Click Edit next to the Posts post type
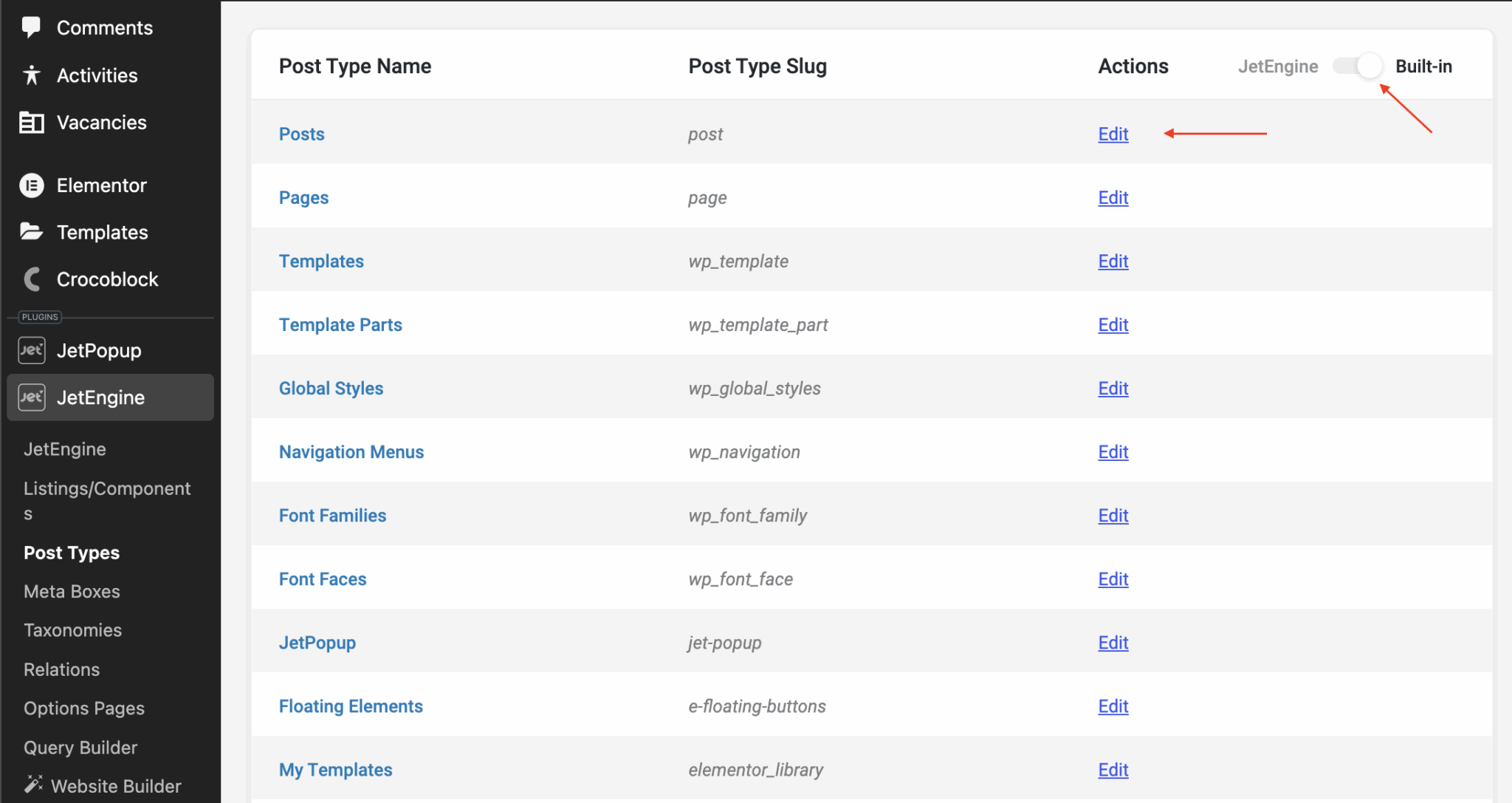The image size is (1512, 803). (x=1113, y=134)
